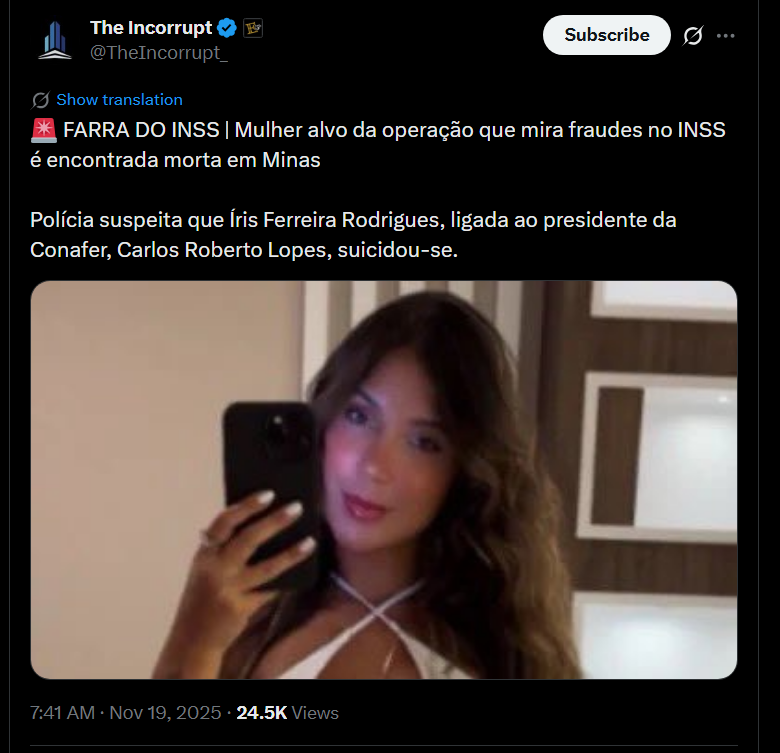Image resolution: width=780 pixels, height=753 pixels.
Task: Click the text suicidou-se ending the post
Action: [x=397, y=250]
